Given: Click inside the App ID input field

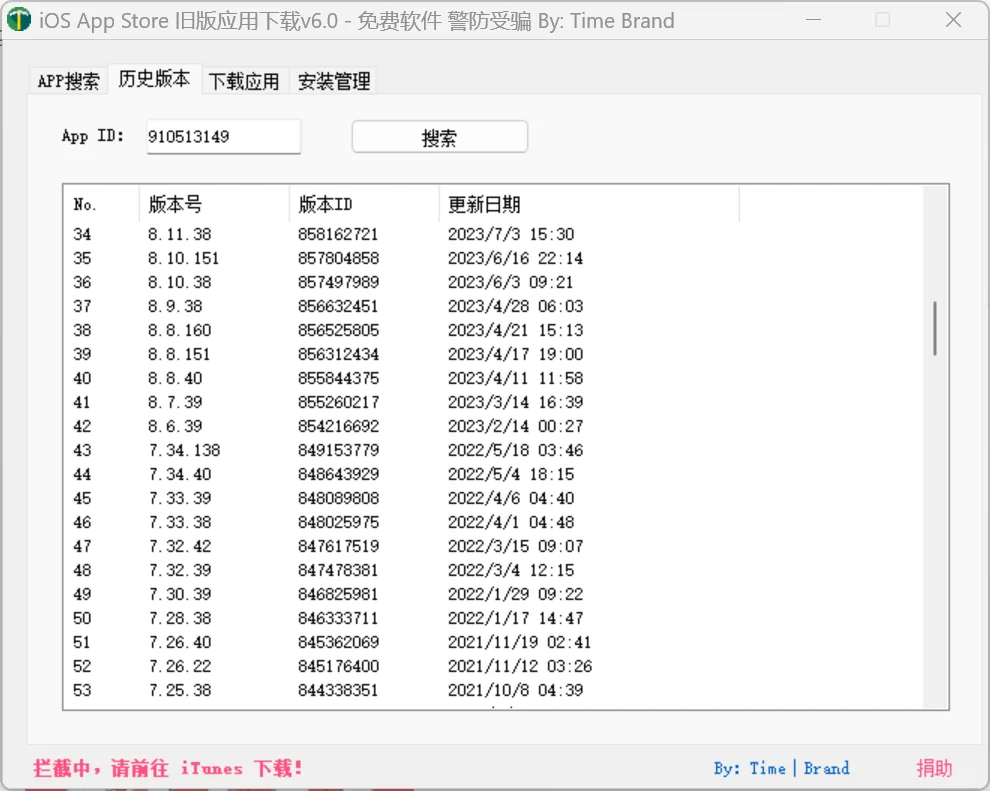Looking at the screenshot, I should [x=222, y=136].
